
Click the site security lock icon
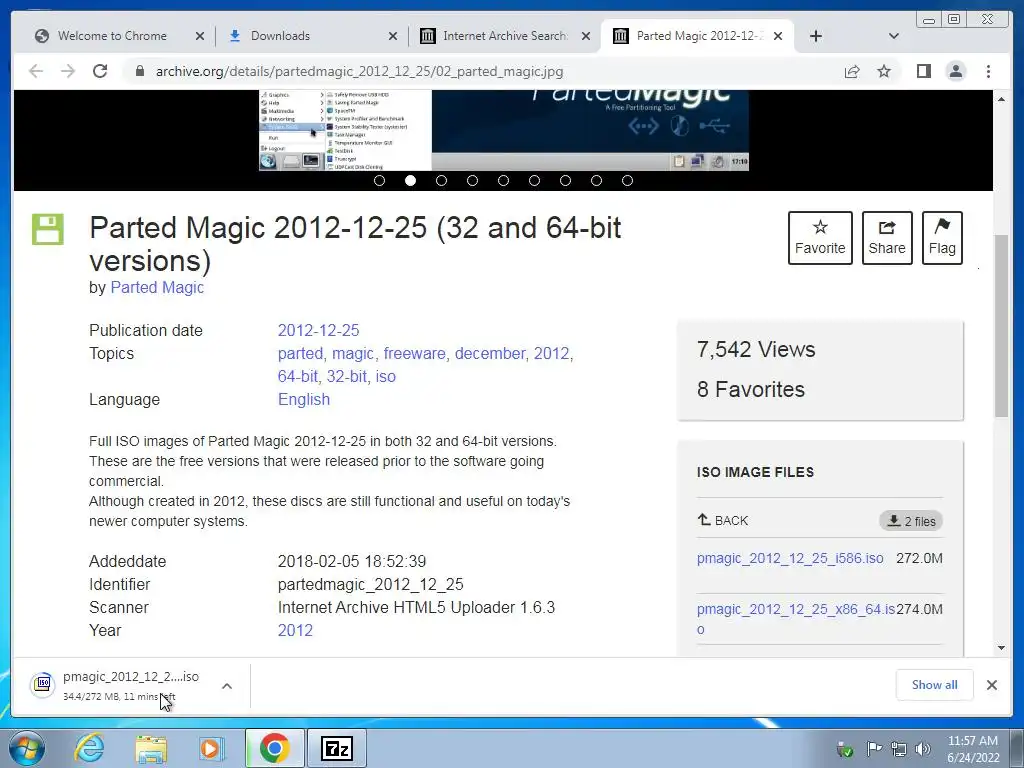click(x=139, y=71)
